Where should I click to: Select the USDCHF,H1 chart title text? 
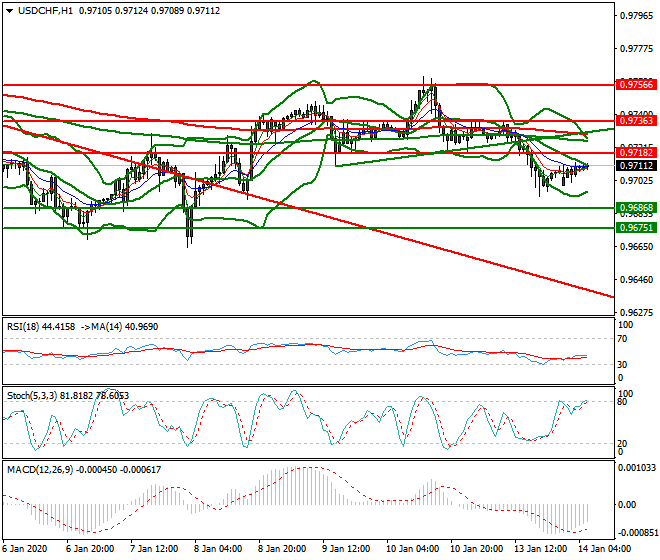45,11
